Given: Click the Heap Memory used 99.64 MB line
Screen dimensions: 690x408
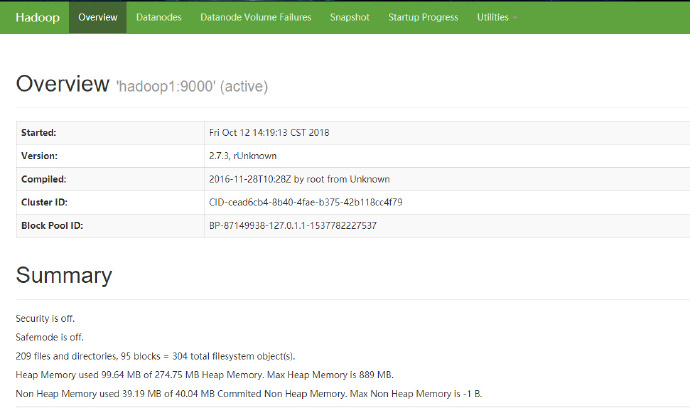Looking at the screenshot, I should 205,375.
